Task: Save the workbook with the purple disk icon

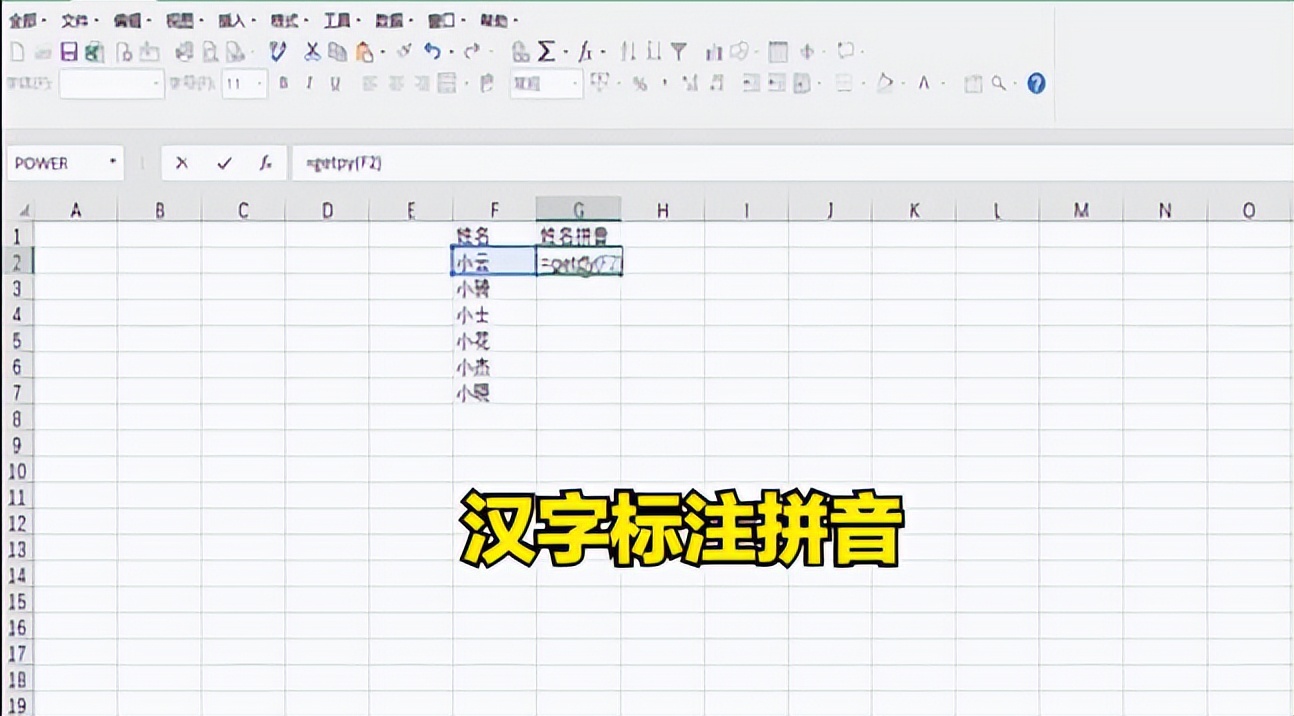Action: click(69, 52)
